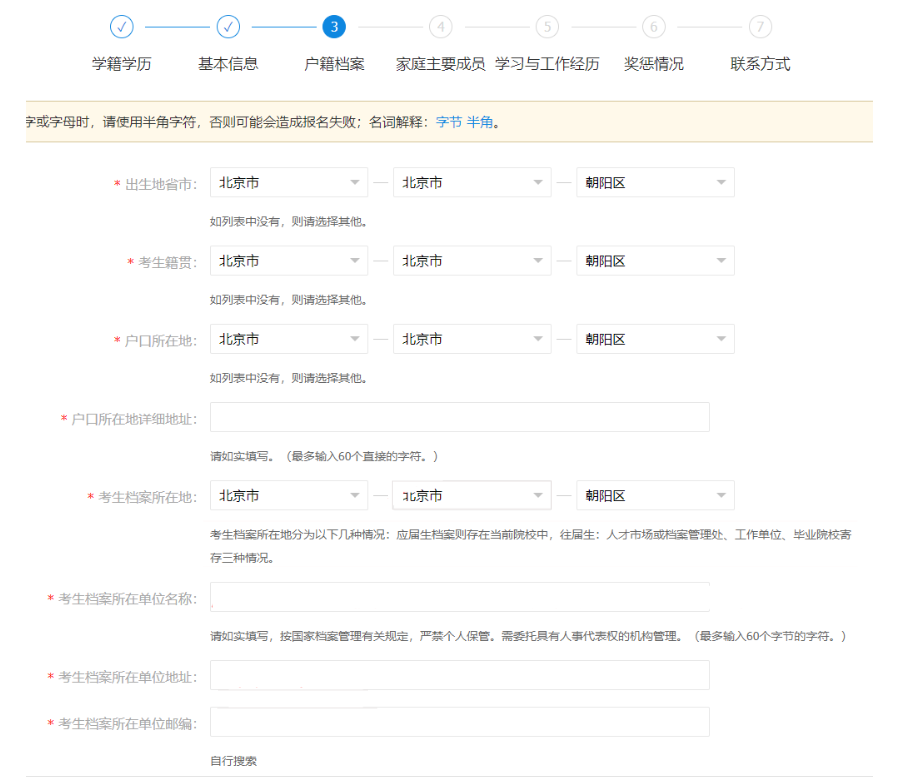Screen dimensions: 919x780
Task: Open the 出生地省市 province dropdown
Action: [288, 183]
